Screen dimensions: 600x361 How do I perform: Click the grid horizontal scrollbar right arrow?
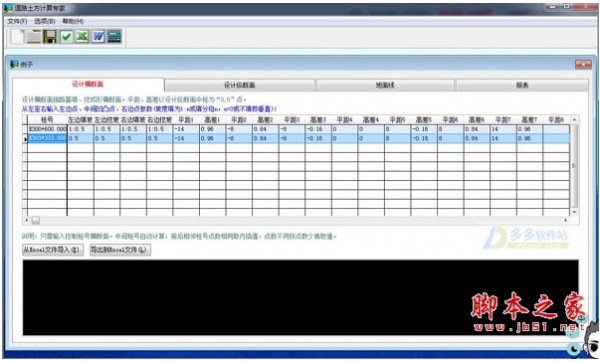tap(566, 220)
